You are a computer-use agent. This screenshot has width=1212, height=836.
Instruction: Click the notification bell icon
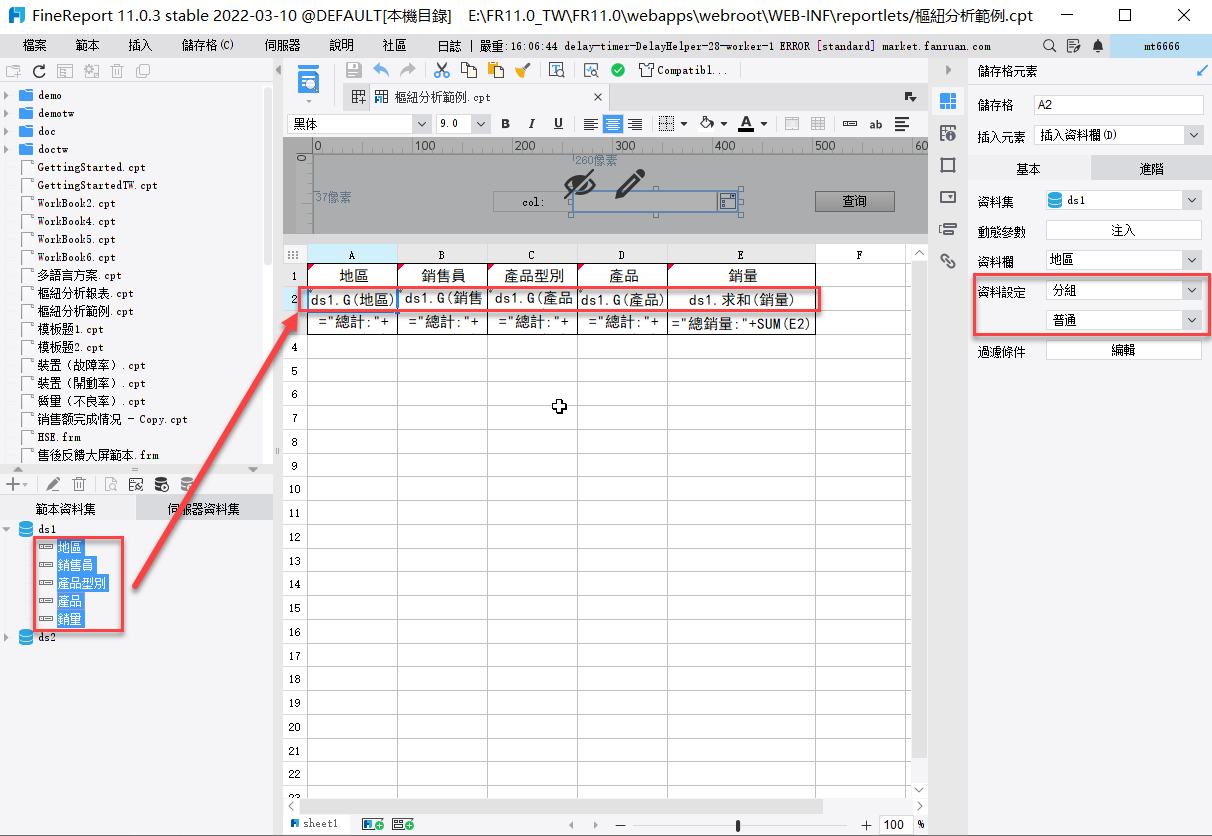click(1099, 46)
